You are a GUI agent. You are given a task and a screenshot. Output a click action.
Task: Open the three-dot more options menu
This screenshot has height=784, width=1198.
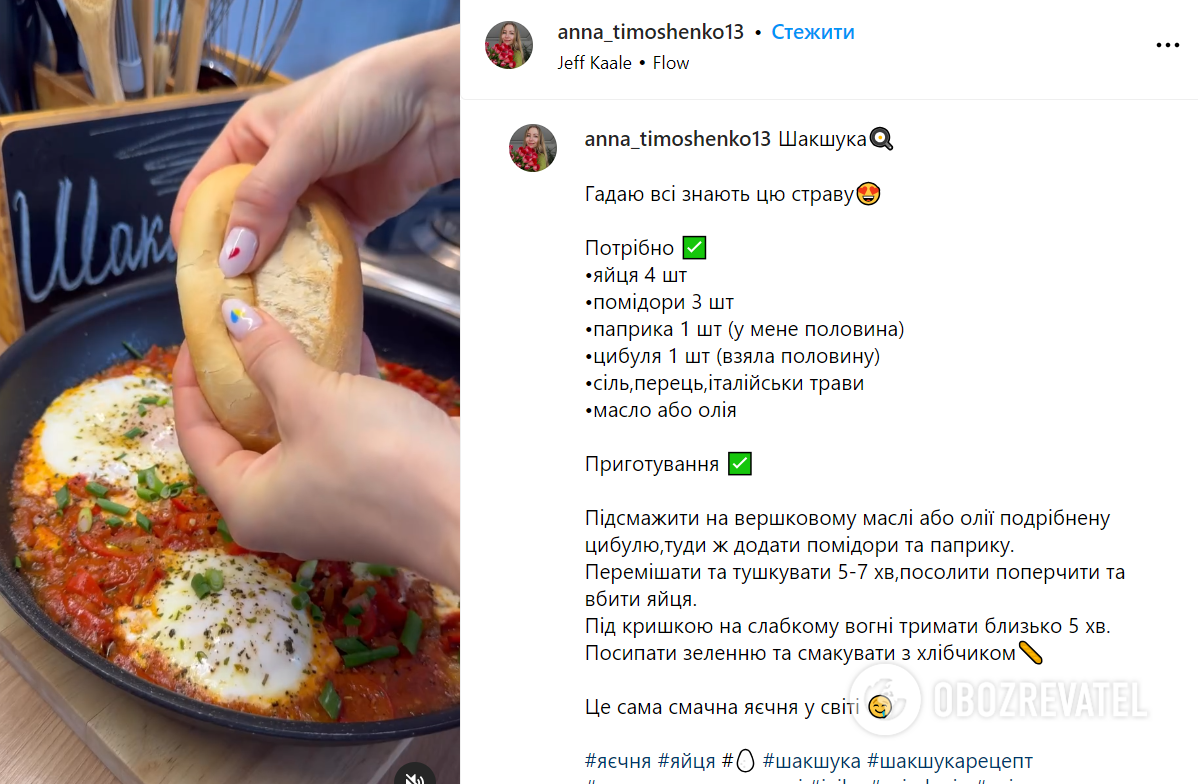[1167, 46]
